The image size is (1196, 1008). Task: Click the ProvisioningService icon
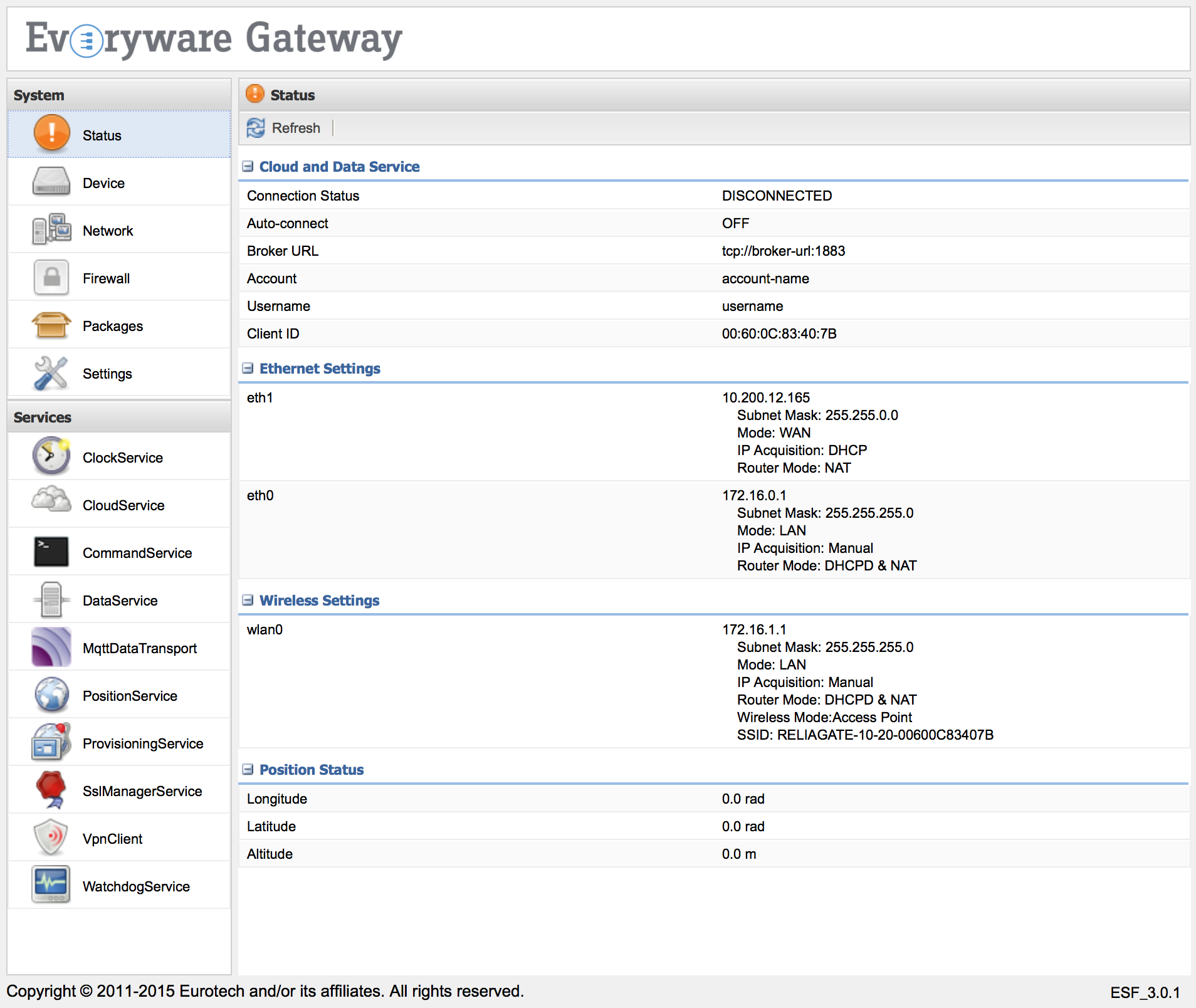[x=51, y=742]
